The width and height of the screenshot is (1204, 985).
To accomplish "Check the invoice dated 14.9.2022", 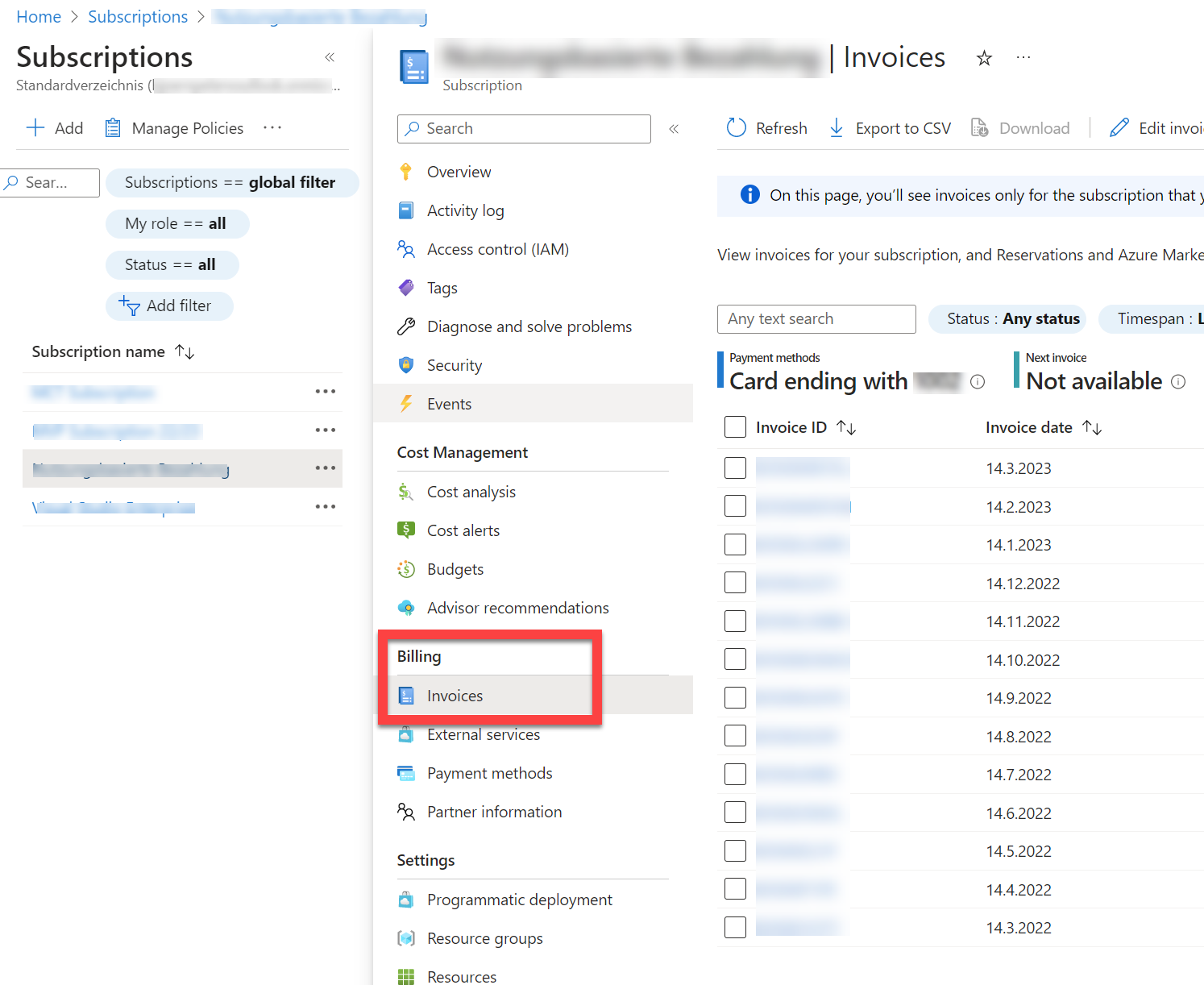I will (x=735, y=698).
